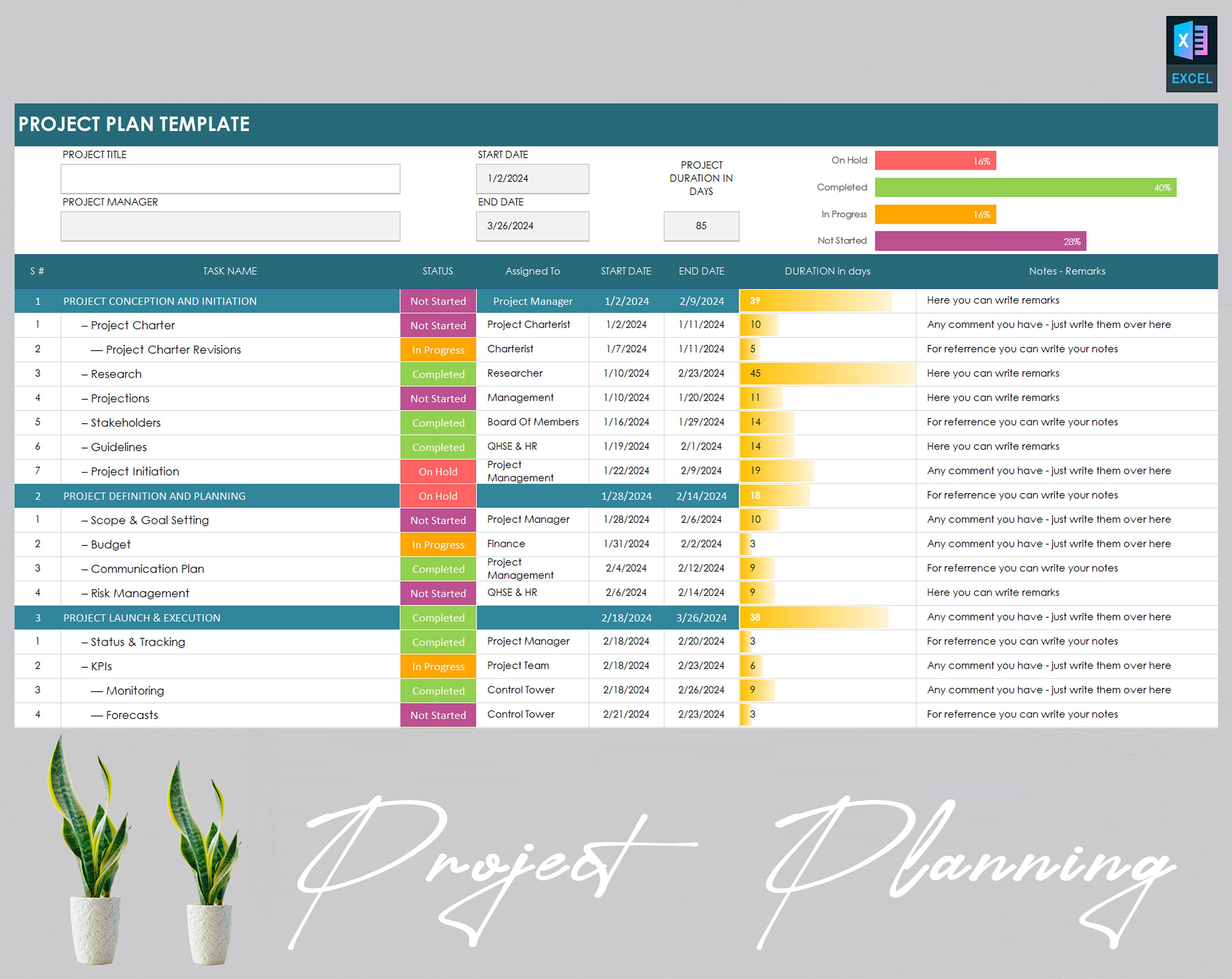Select the Start Date field showing 1/2/2024
1232x979 pixels.
pos(532,178)
